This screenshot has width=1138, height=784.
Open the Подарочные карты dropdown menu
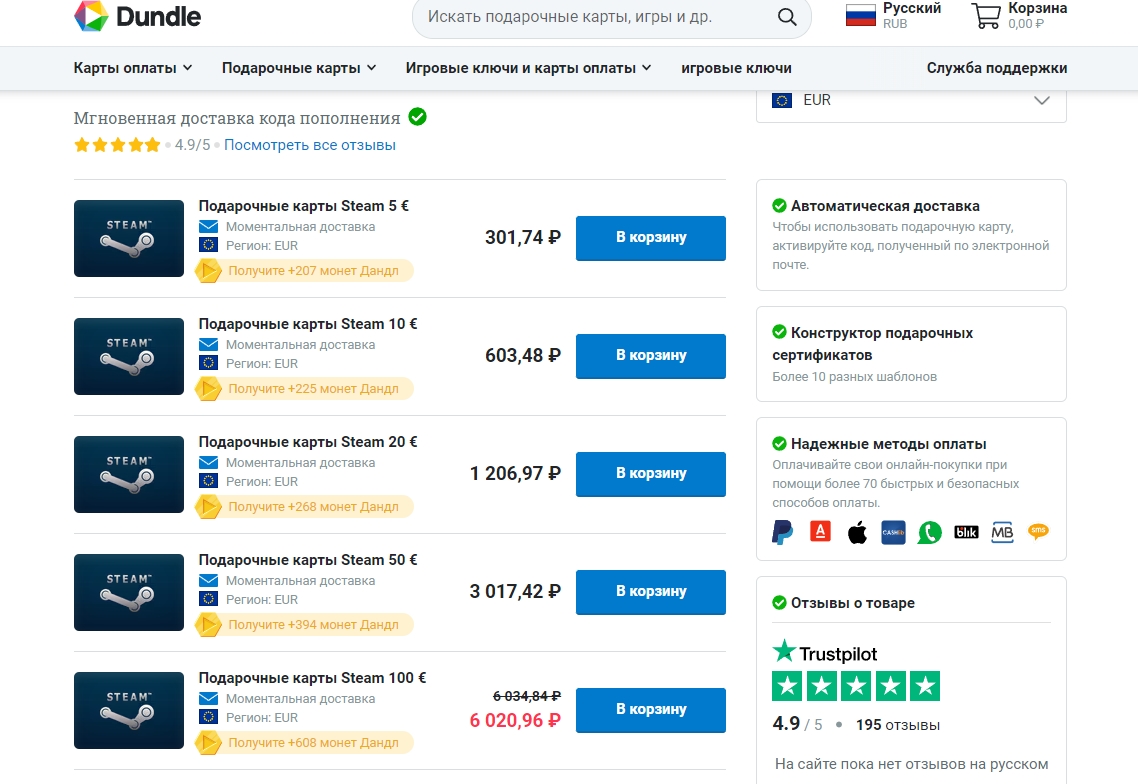(x=299, y=68)
